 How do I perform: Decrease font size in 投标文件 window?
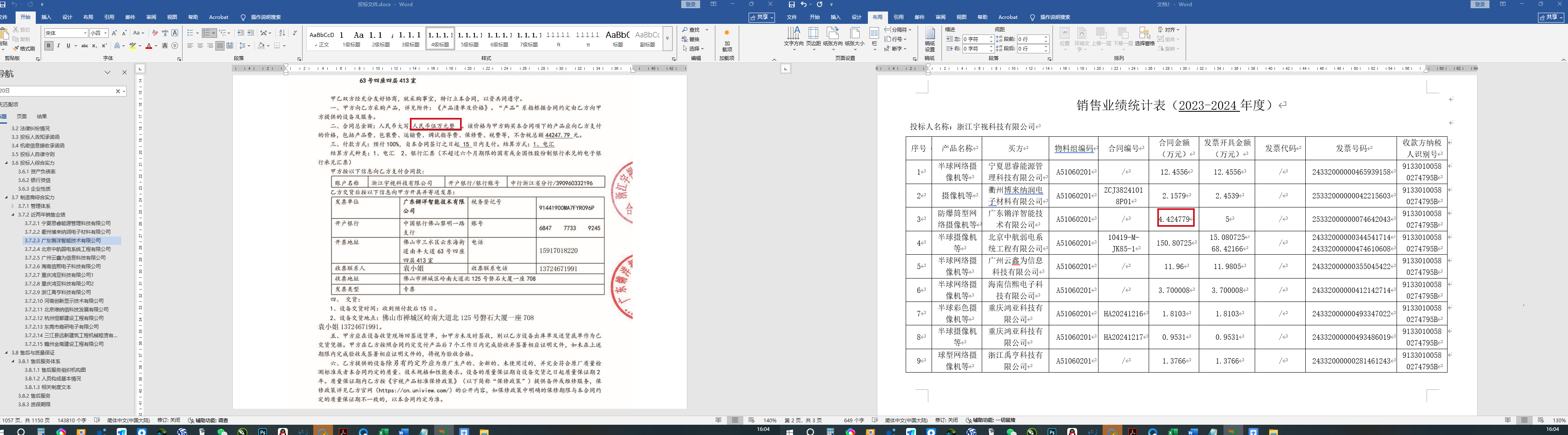(x=124, y=33)
